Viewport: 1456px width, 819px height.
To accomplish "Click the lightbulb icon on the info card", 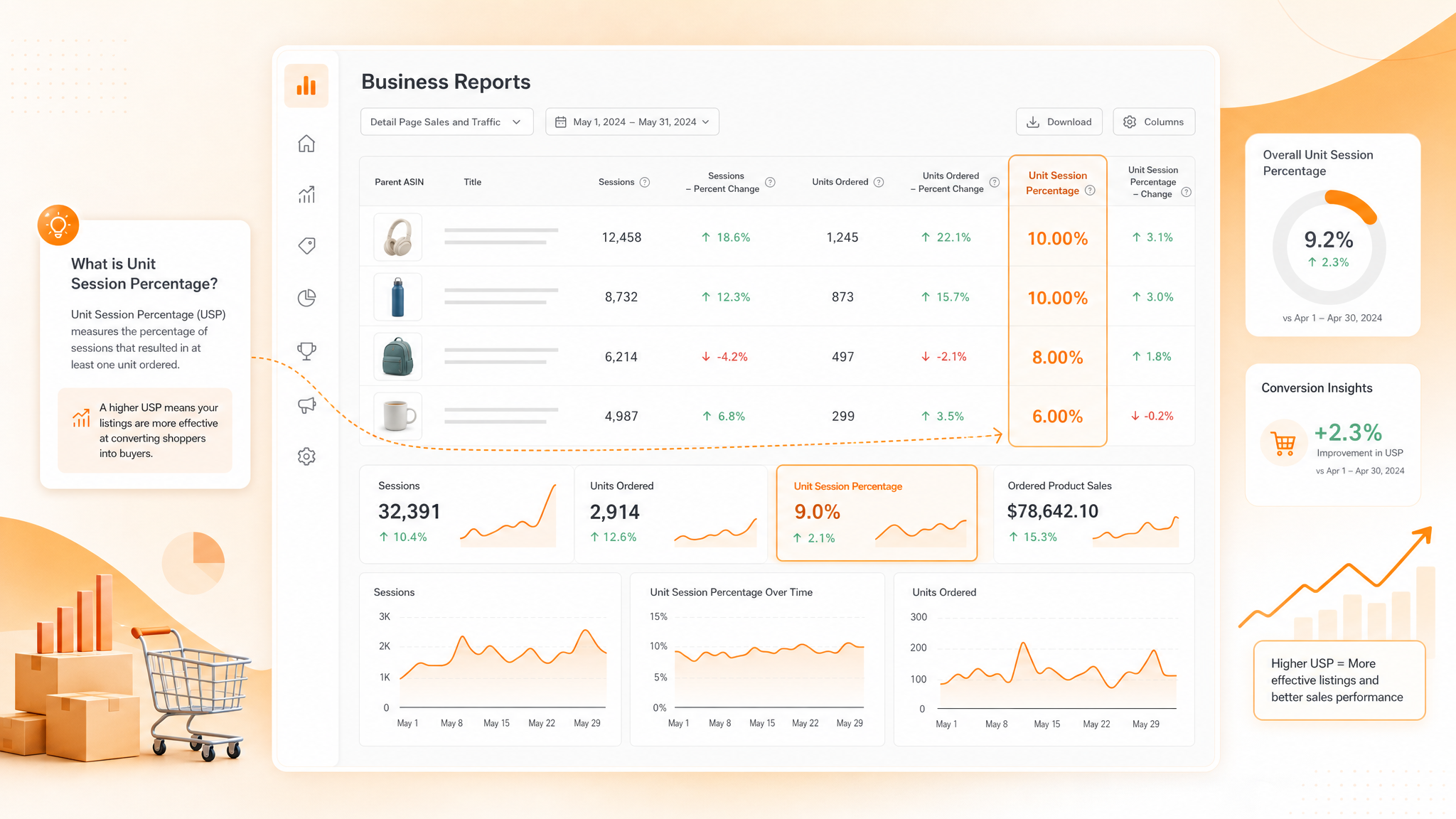I will (x=58, y=225).
